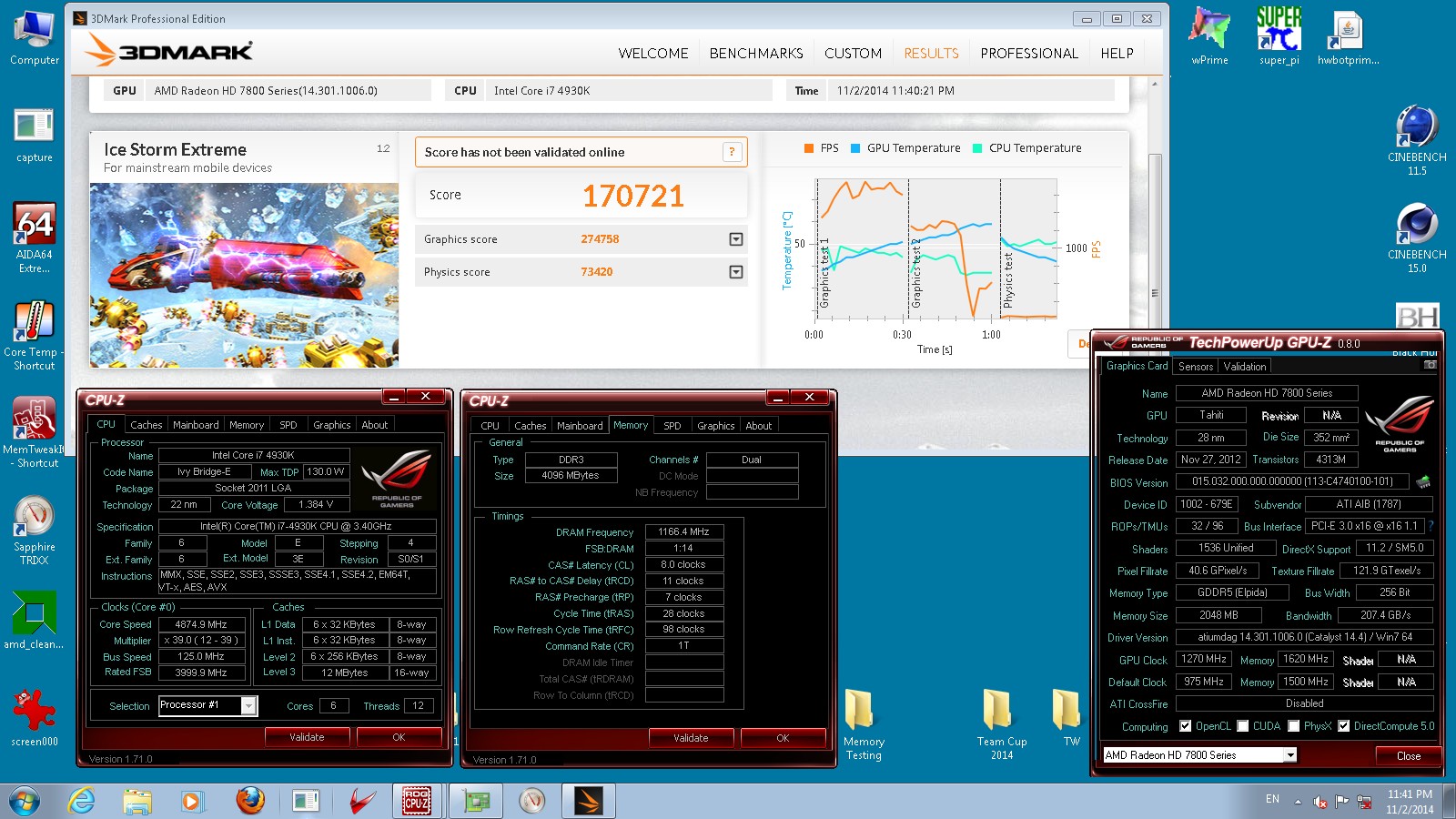Viewport: 1456px width, 819px height.
Task: Click the taskbar clock showing 11:41 PM
Action: coord(1410,802)
